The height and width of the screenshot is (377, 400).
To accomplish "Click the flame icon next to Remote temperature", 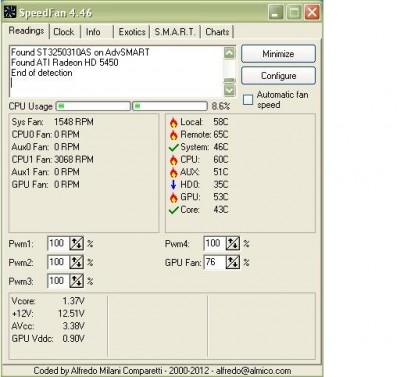I will click(173, 135).
